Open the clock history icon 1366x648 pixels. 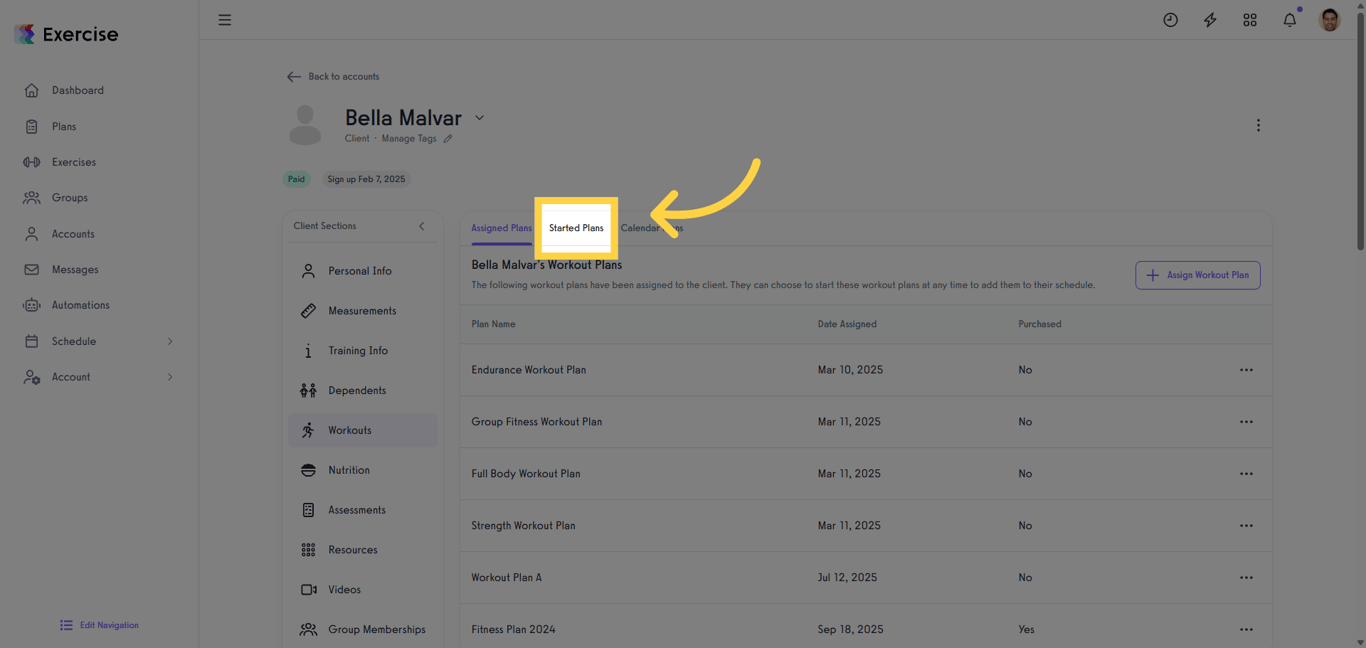(1170, 20)
